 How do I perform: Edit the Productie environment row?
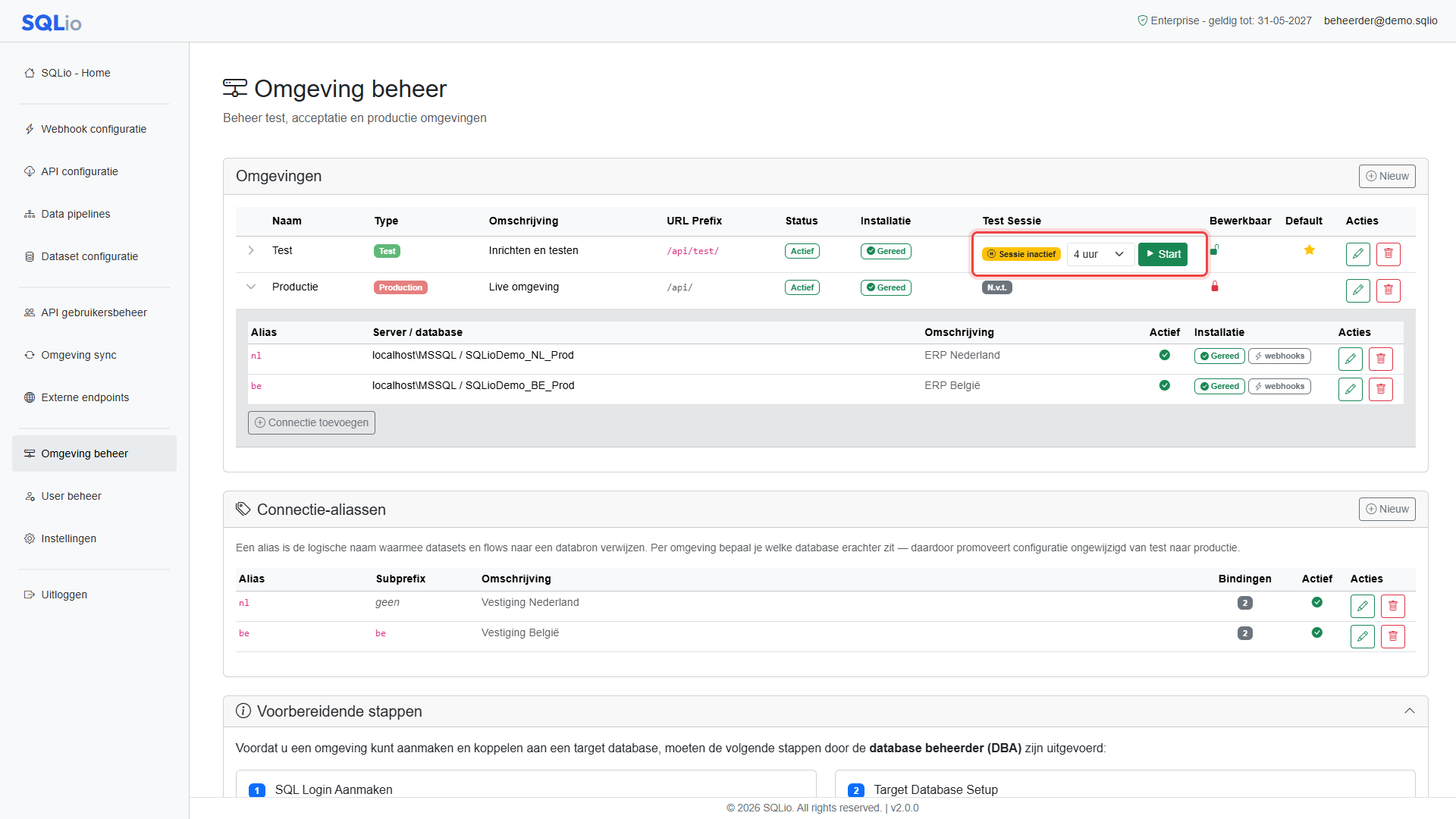[x=1357, y=290]
